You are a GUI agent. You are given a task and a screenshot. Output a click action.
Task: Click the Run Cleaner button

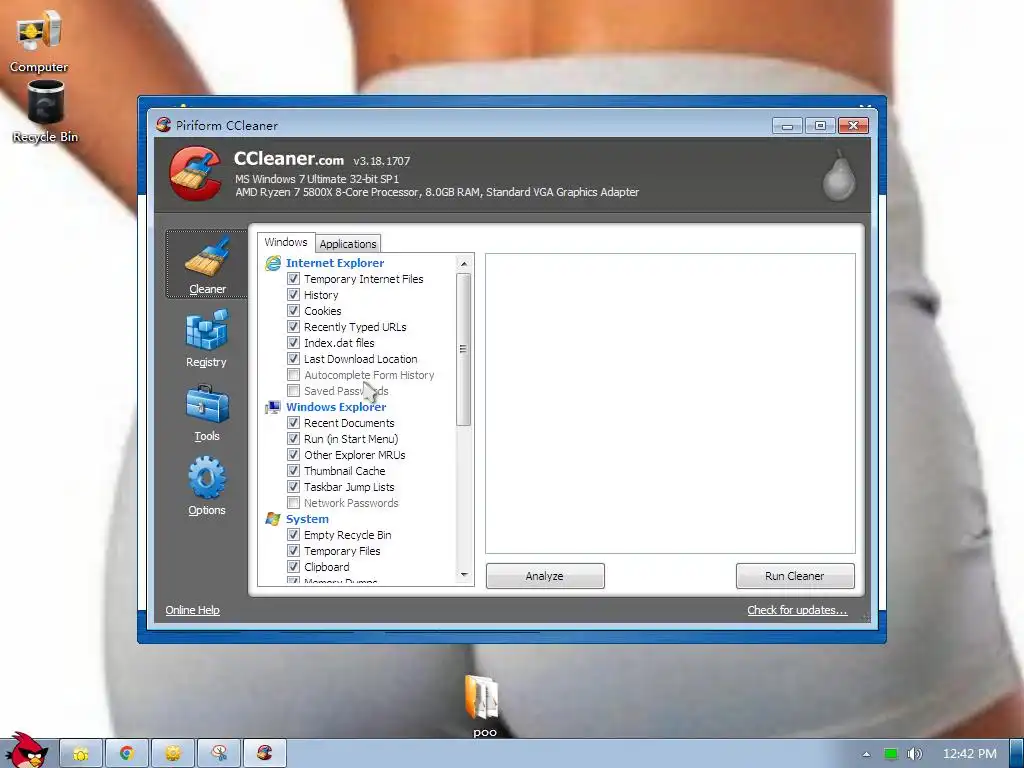pyautogui.click(x=795, y=576)
